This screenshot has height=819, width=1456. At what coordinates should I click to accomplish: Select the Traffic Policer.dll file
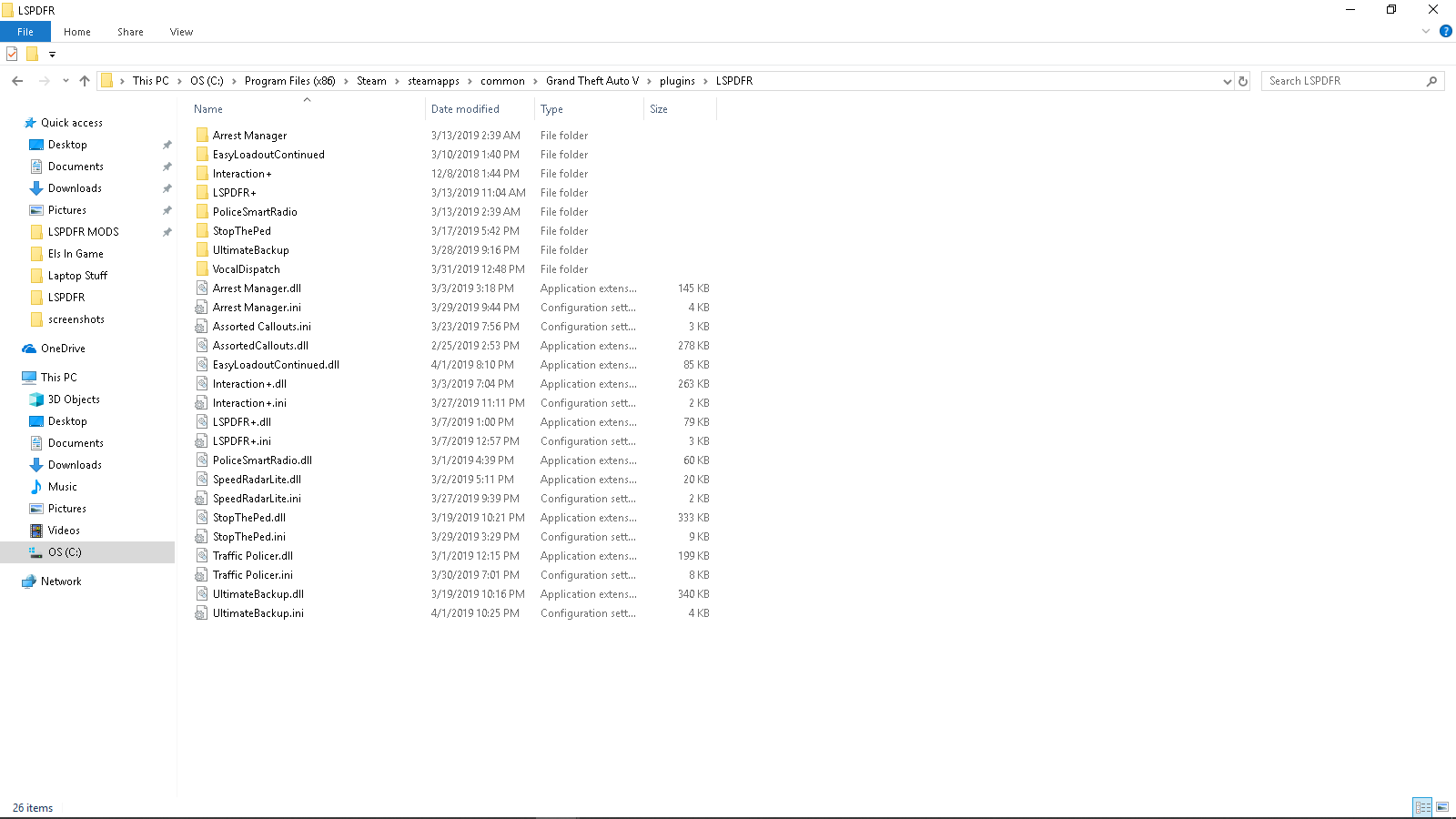253,556
